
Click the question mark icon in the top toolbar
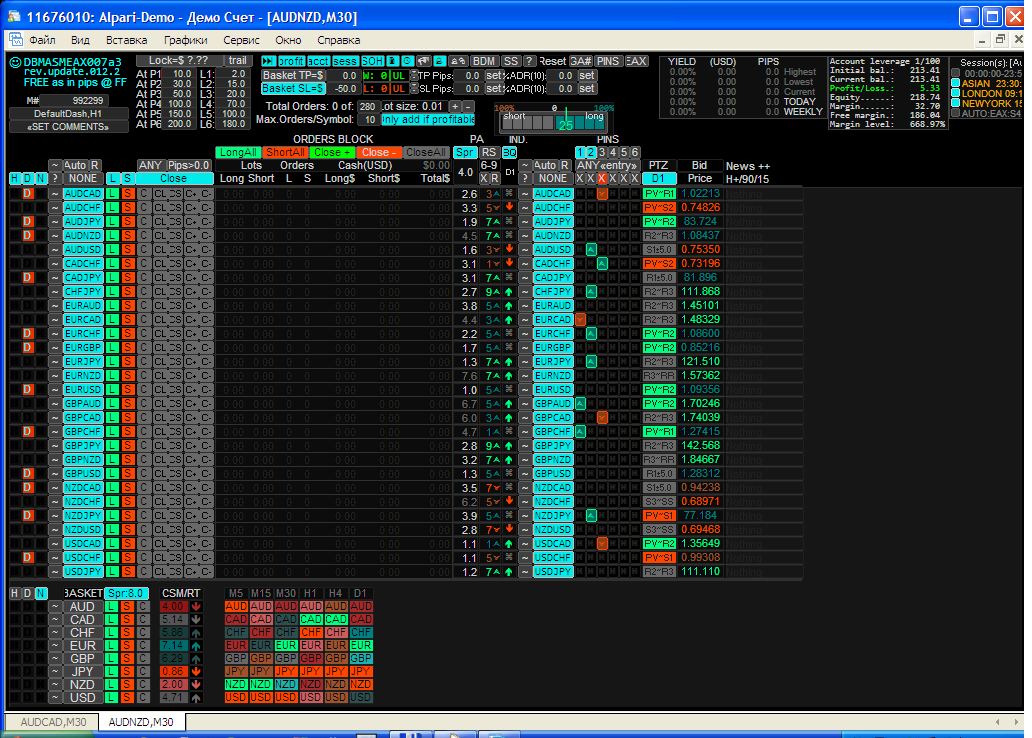click(529, 61)
